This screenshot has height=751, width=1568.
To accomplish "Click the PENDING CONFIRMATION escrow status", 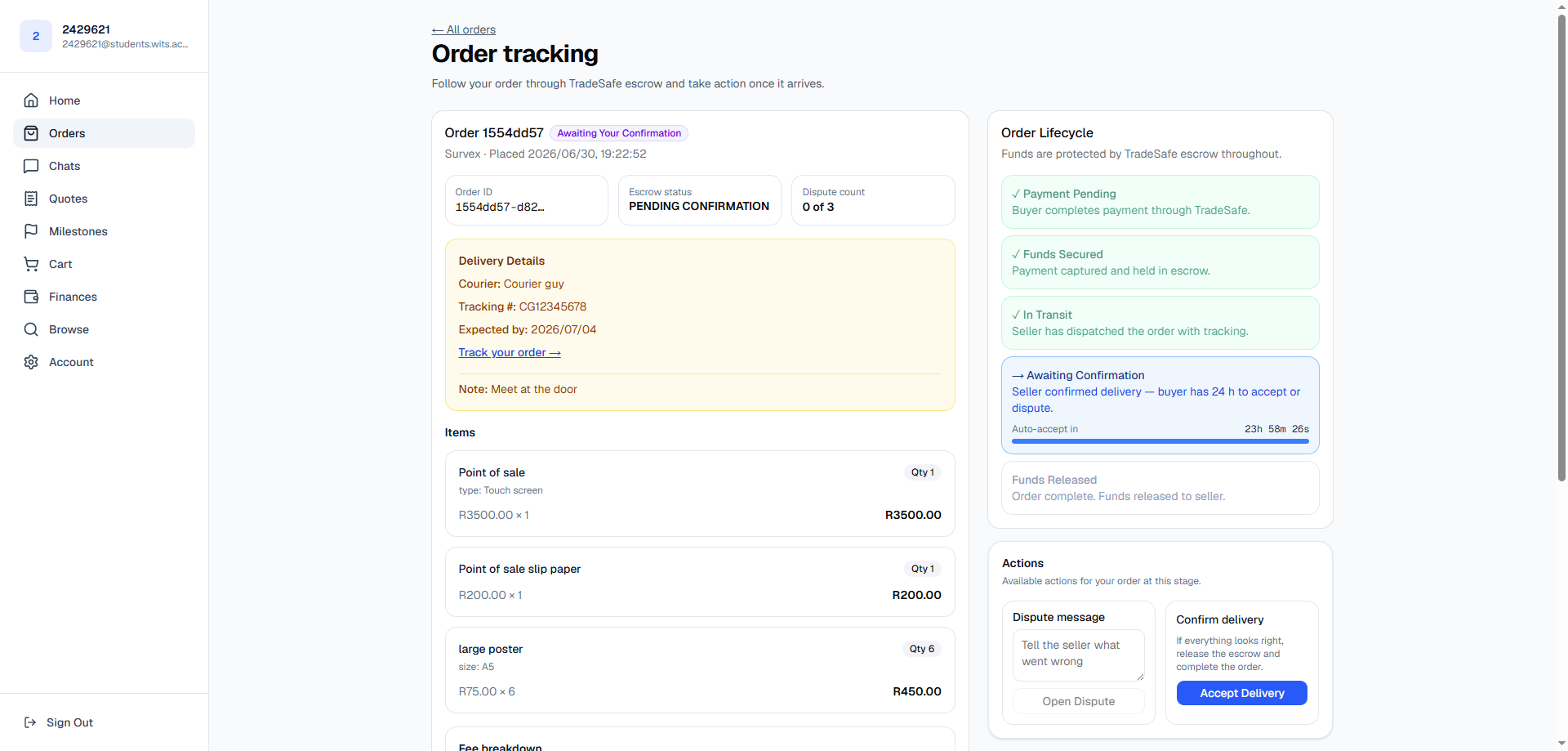I will pos(699,207).
